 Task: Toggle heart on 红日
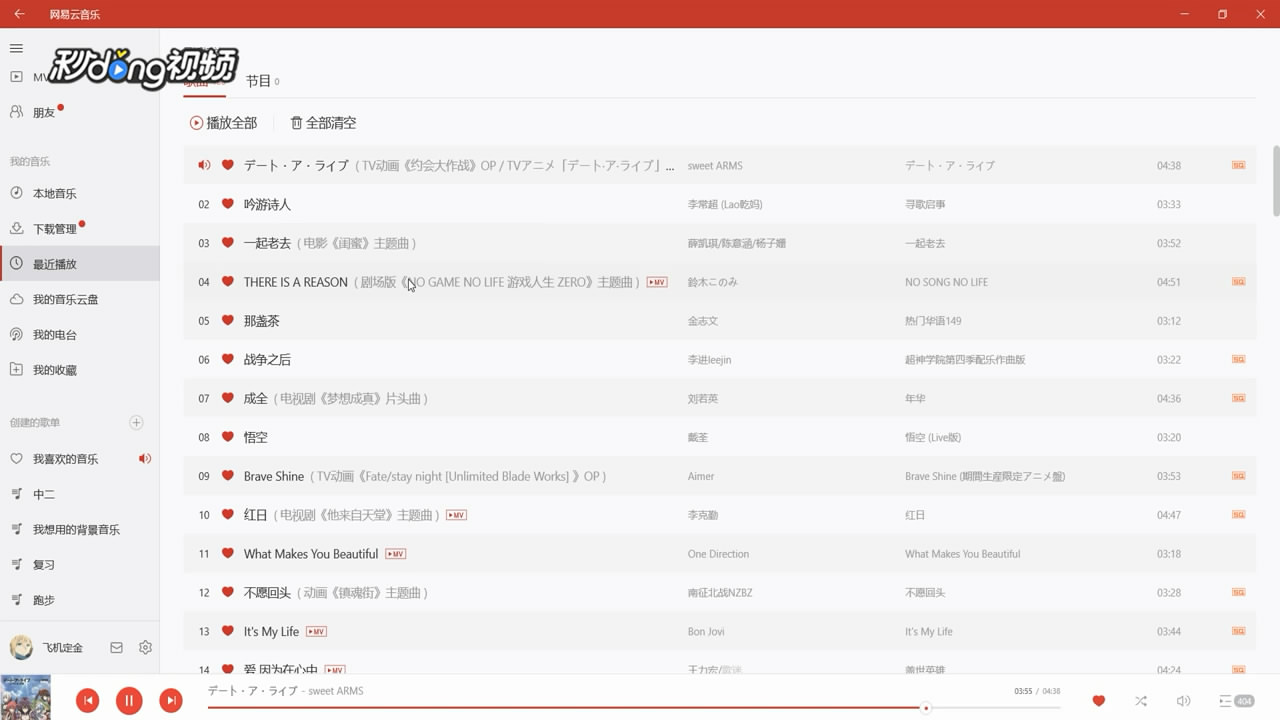click(228, 515)
